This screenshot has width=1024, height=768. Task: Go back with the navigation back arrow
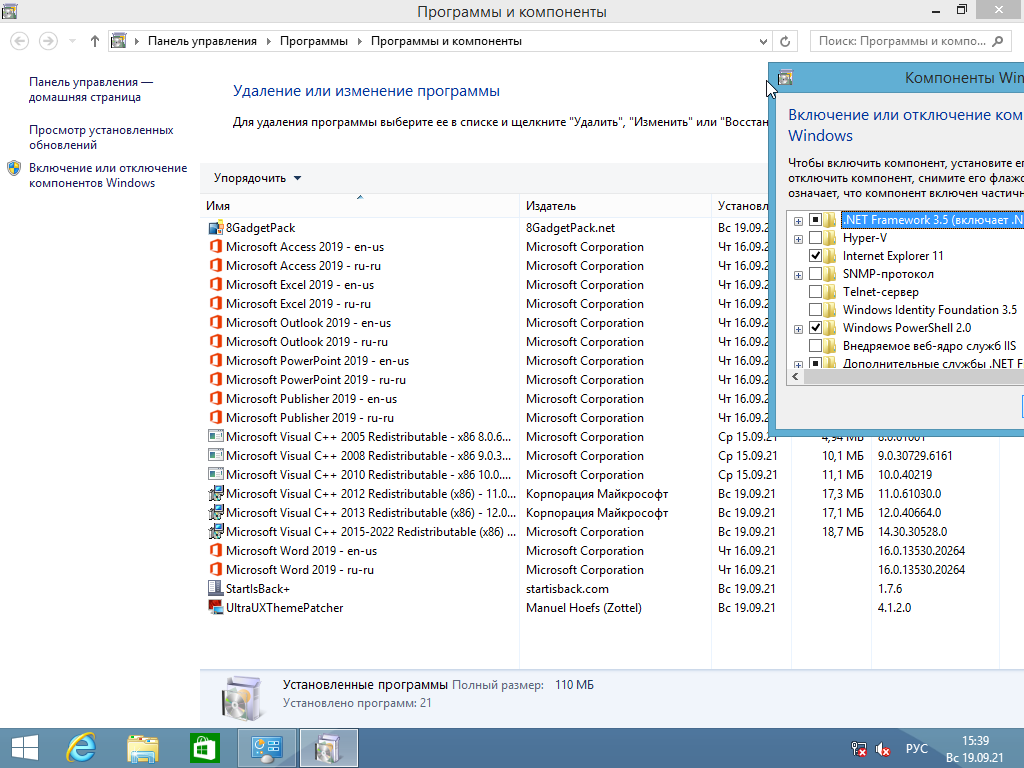pos(20,41)
